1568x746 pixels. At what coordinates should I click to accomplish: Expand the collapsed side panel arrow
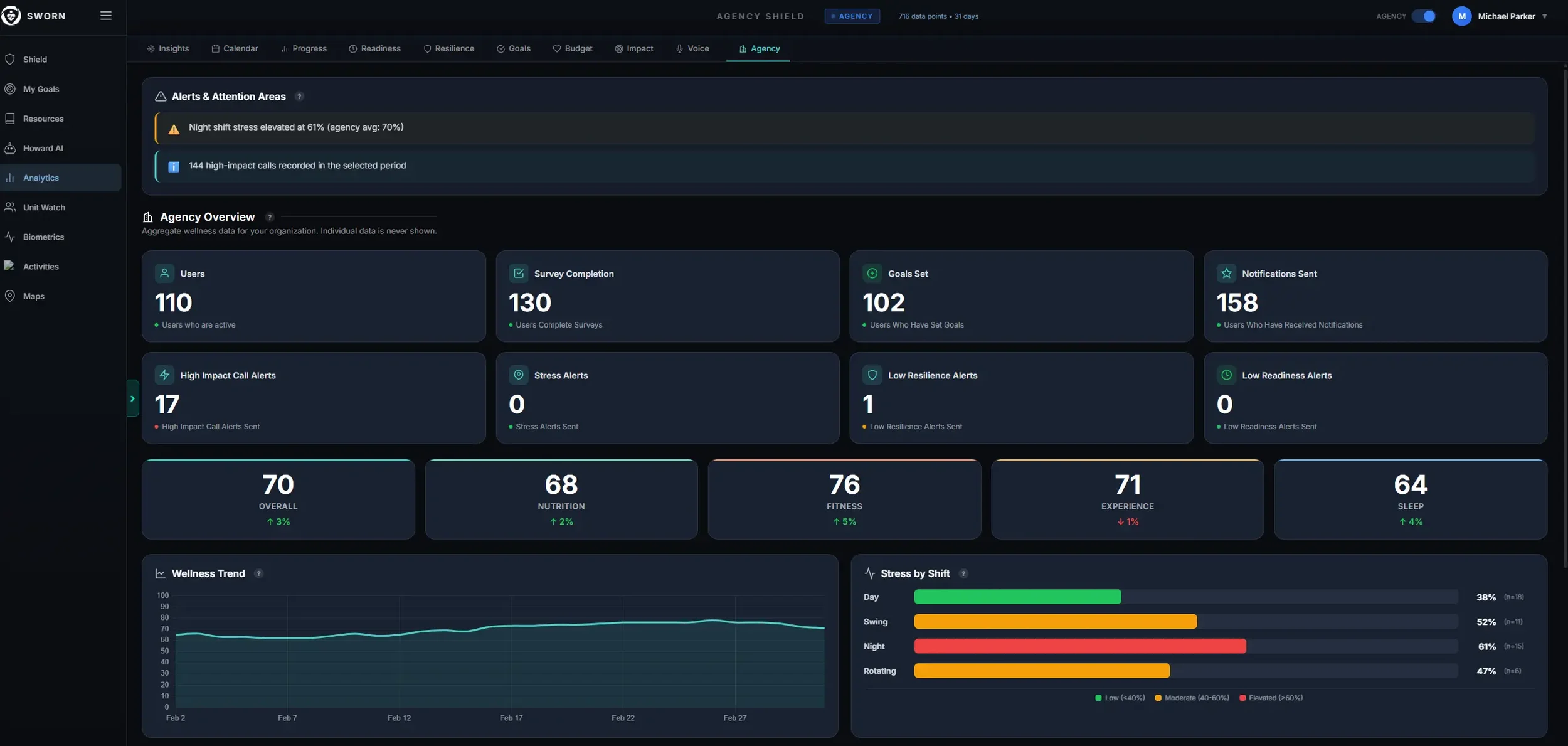click(132, 398)
